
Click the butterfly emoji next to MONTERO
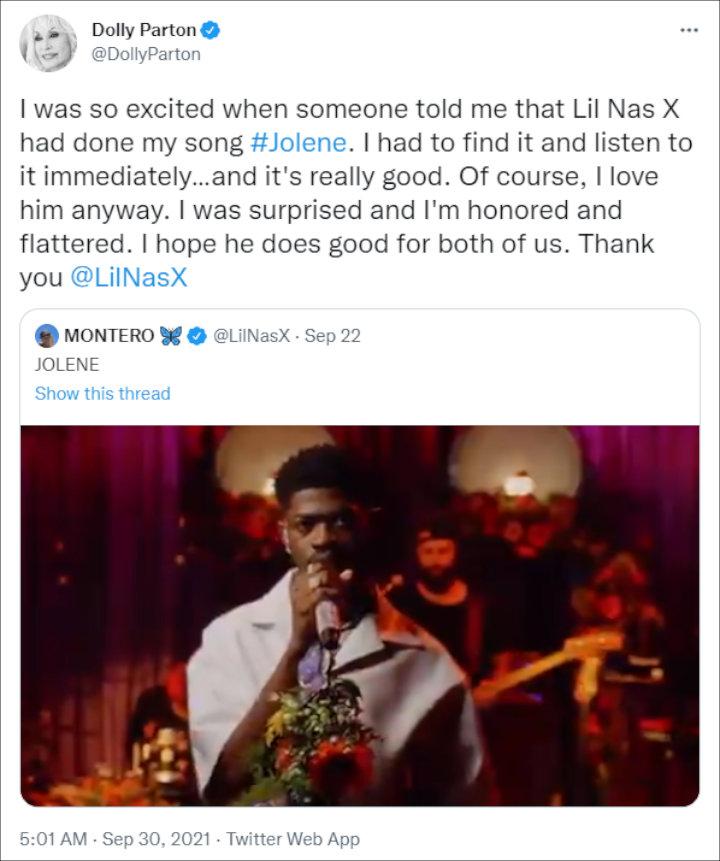click(171, 336)
